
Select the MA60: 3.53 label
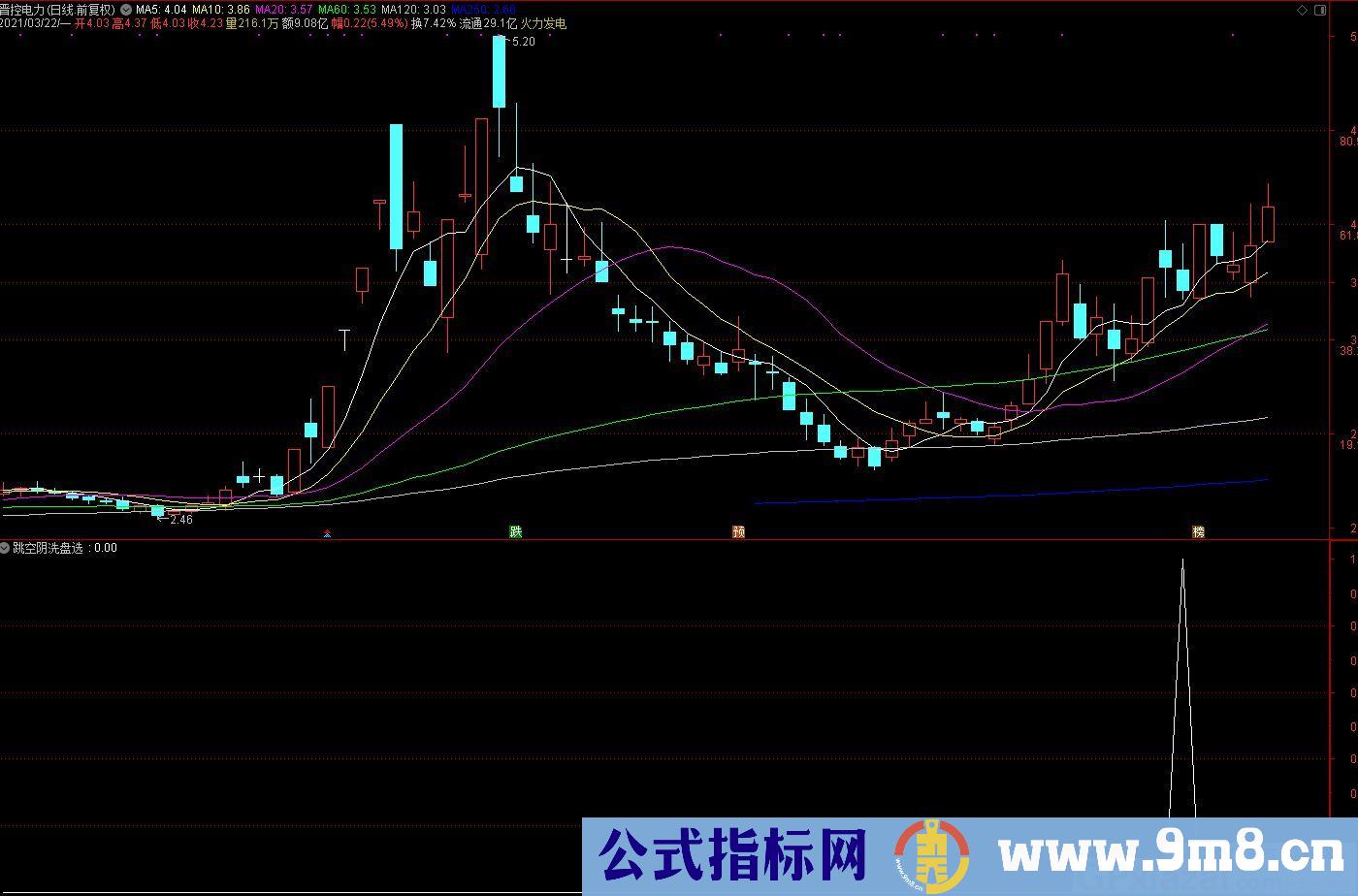pos(347,10)
